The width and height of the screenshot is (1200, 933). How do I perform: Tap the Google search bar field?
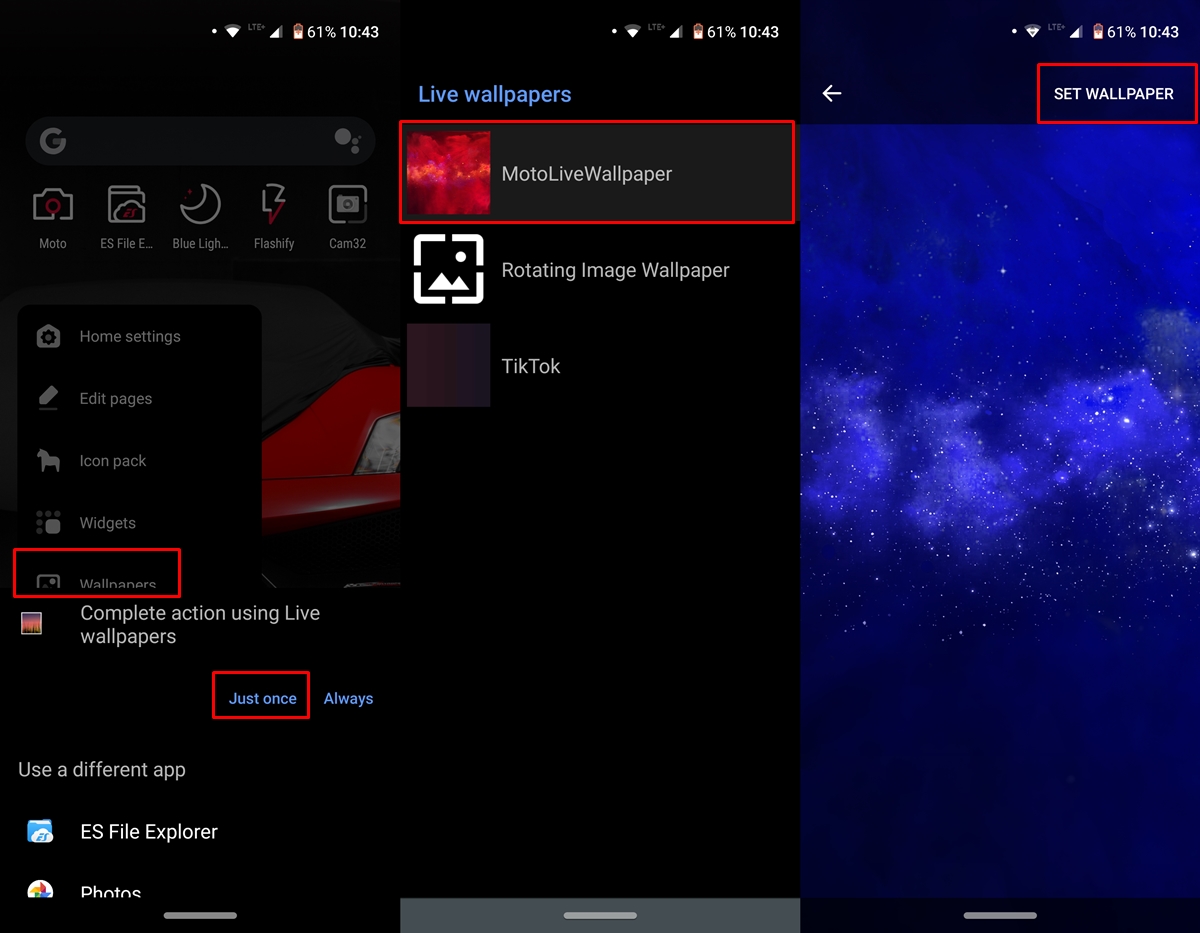(200, 141)
